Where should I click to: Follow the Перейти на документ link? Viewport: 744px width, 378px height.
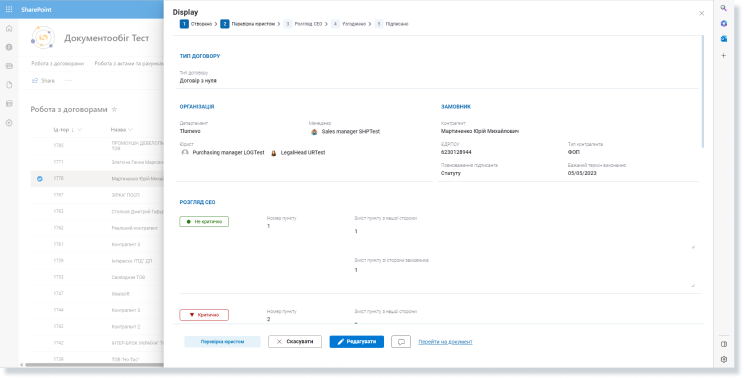tap(446, 342)
